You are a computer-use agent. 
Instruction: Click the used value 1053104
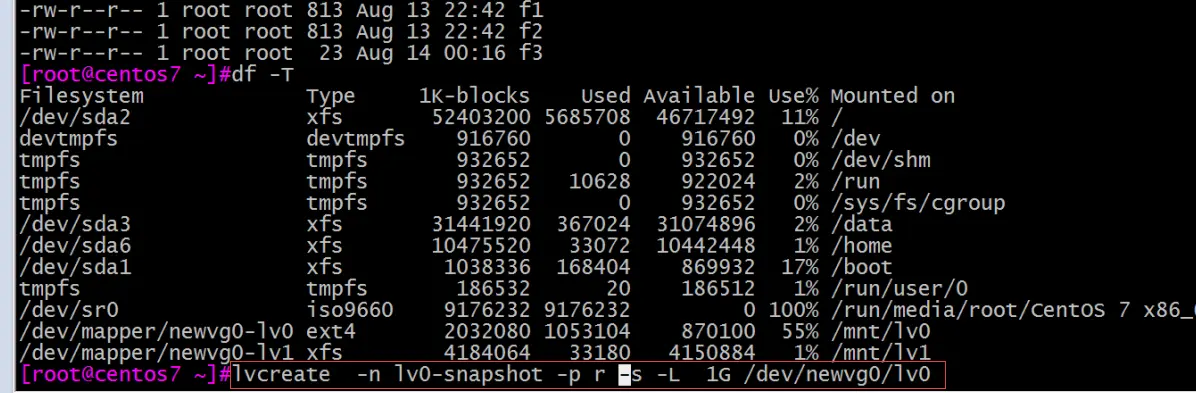[587, 331]
